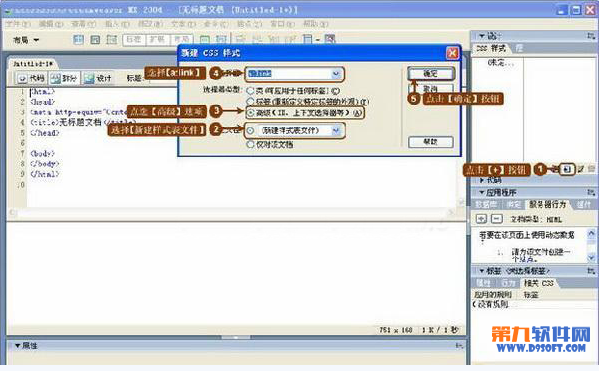Click the plus button in Server Behaviors

coord(481,219)
